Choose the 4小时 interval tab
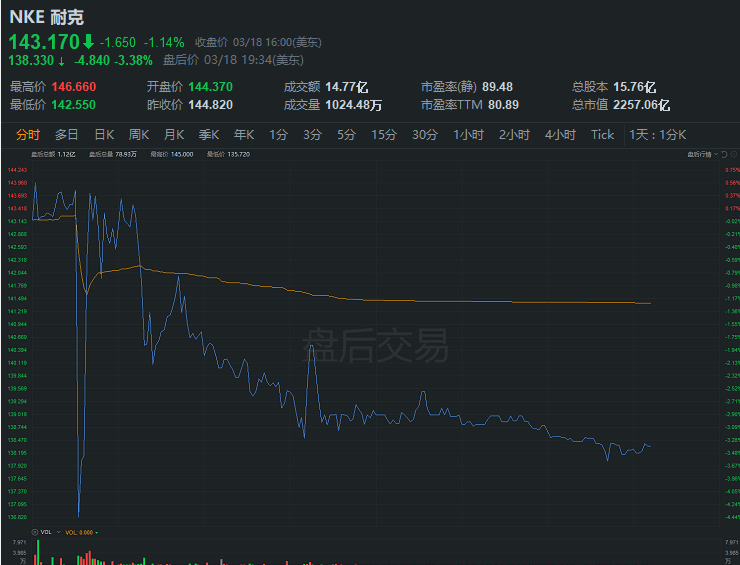The width and height of the screenshot is (740, 565). [560, 135]
